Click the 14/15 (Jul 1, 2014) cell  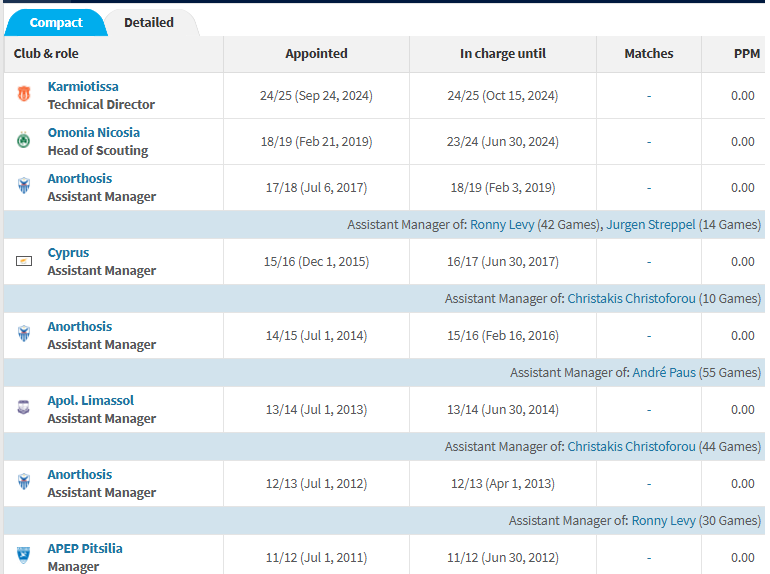click(316, 336)
